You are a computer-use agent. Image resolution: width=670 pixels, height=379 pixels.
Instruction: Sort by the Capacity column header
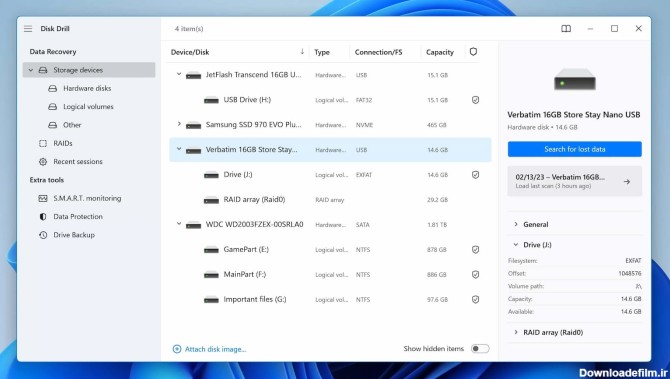[x=440, y=52]
